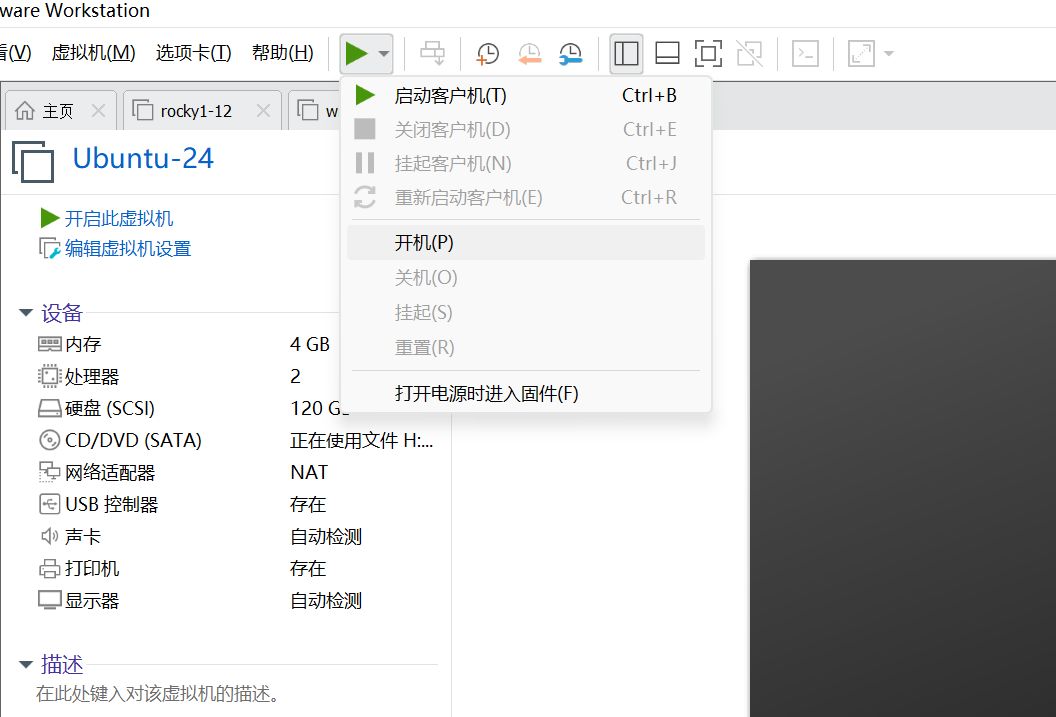The image size is (1056, 717).
Task: Click the memory chip icon
Action: coord(50,344)
